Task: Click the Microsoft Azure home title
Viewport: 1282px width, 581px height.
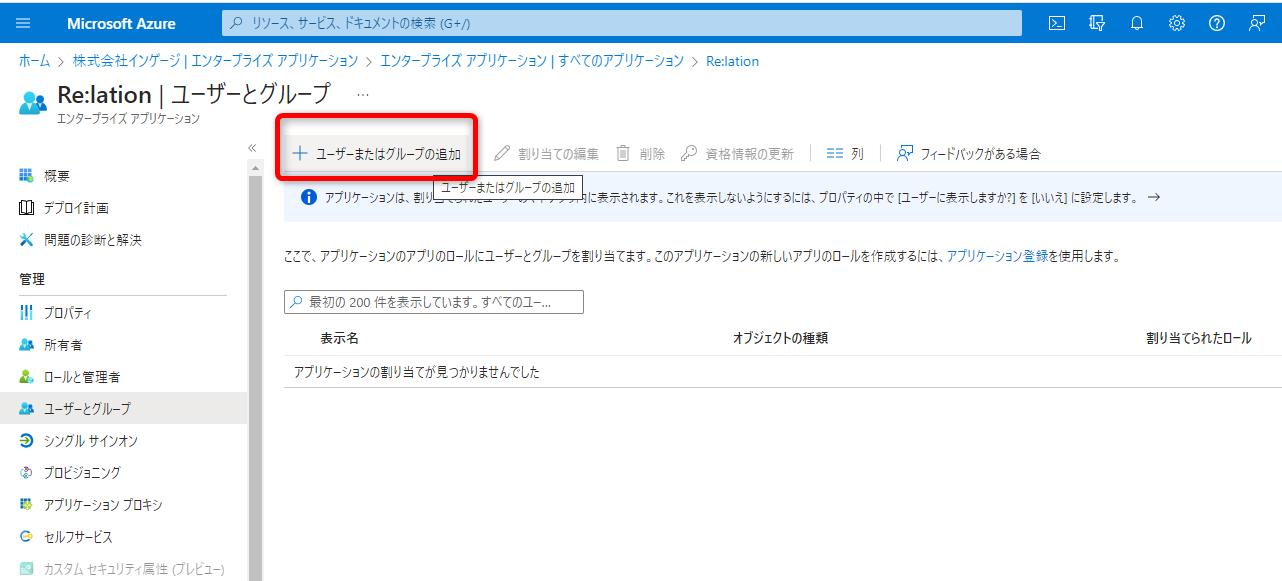Action: point(121,23)
